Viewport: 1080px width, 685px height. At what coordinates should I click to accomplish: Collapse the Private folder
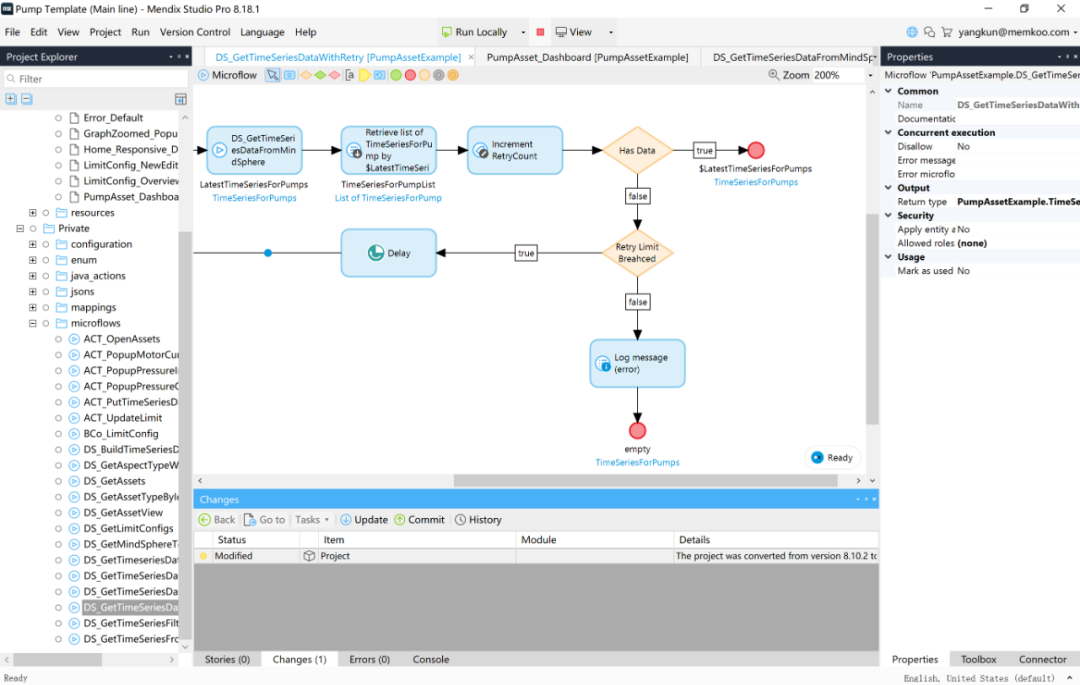(20, 229)
